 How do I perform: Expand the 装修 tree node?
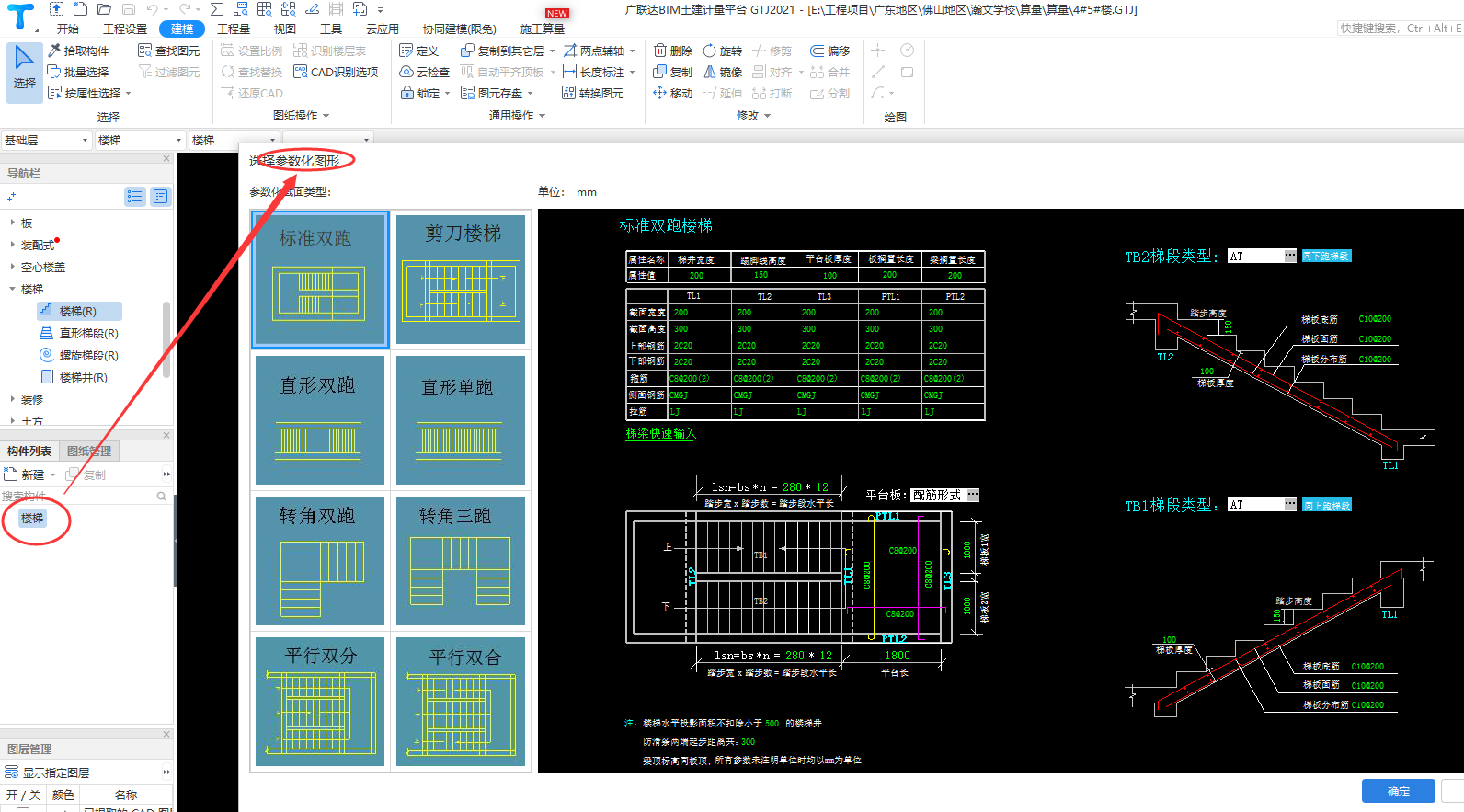[x=12, y=399]
